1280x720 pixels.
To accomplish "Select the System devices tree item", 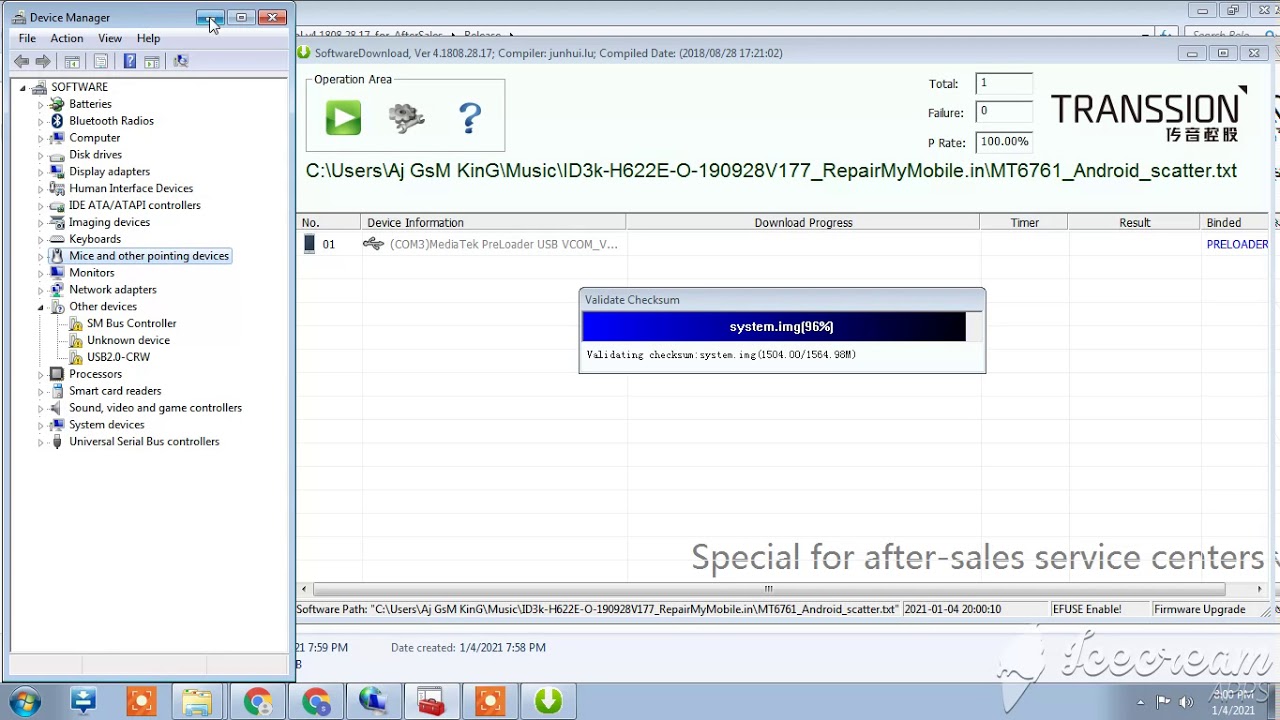I will point(106,425).
